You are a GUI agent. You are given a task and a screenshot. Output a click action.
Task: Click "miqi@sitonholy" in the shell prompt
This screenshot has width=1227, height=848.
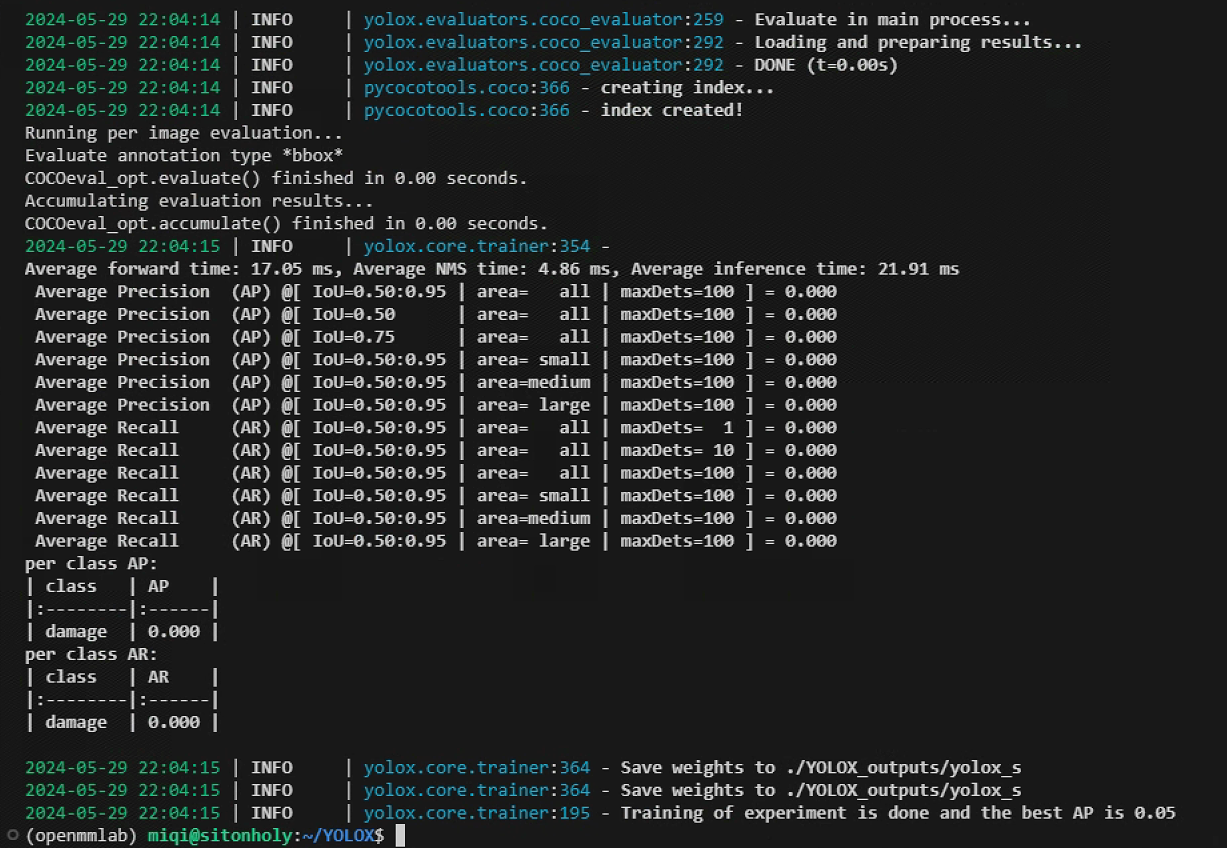pos(218,835)
